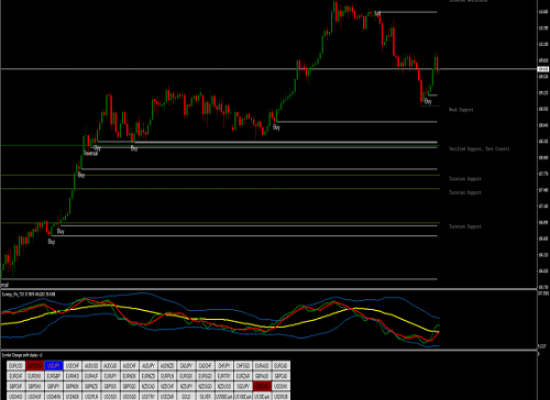This screenshot has width=550, height=400.
Task: Select current price marker on price scale
Action: click(x=543, y=69)
